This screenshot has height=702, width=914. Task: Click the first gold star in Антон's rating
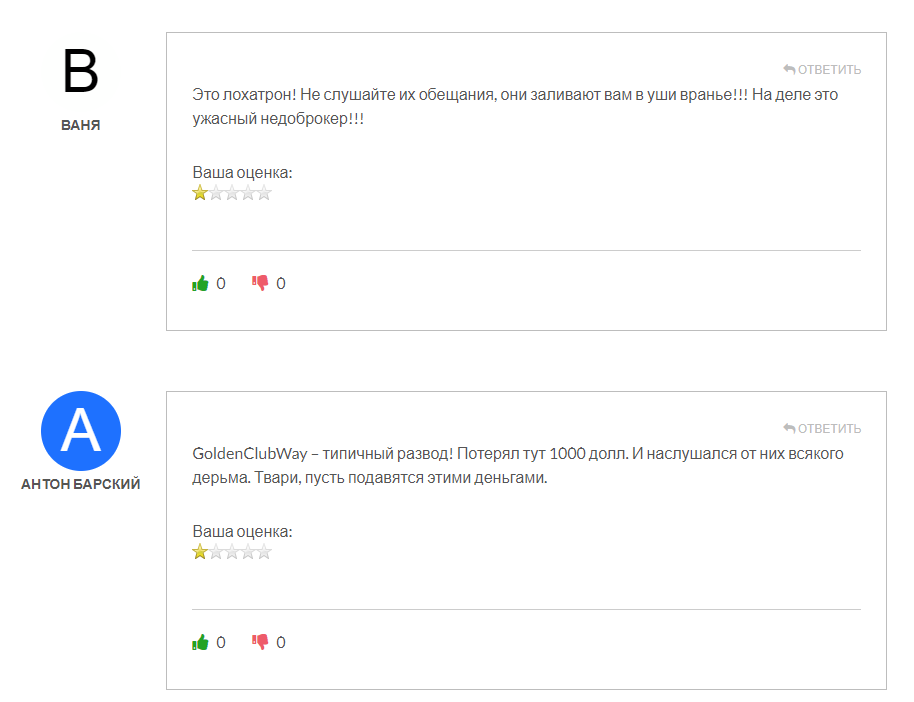(200, 552)
